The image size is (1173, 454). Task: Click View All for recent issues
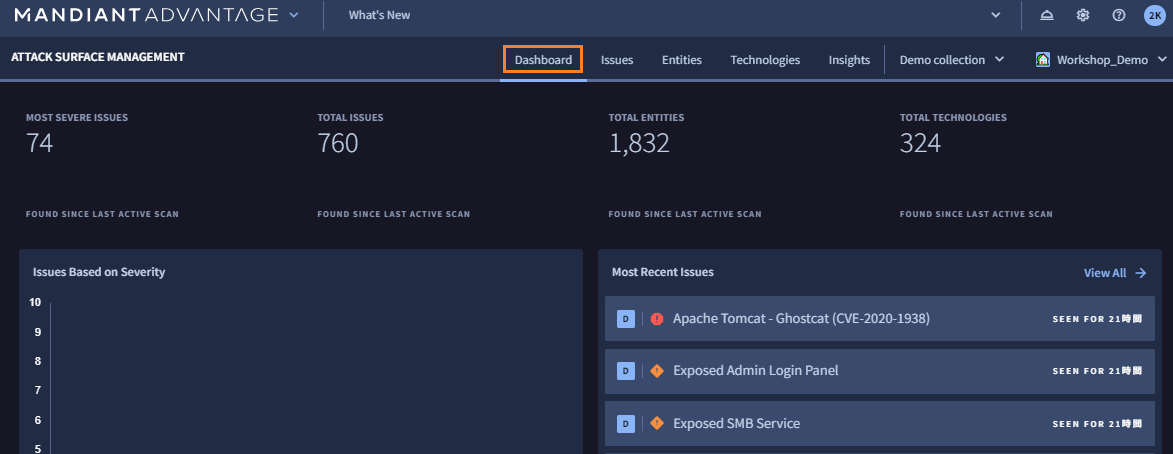click(1114, 273)
